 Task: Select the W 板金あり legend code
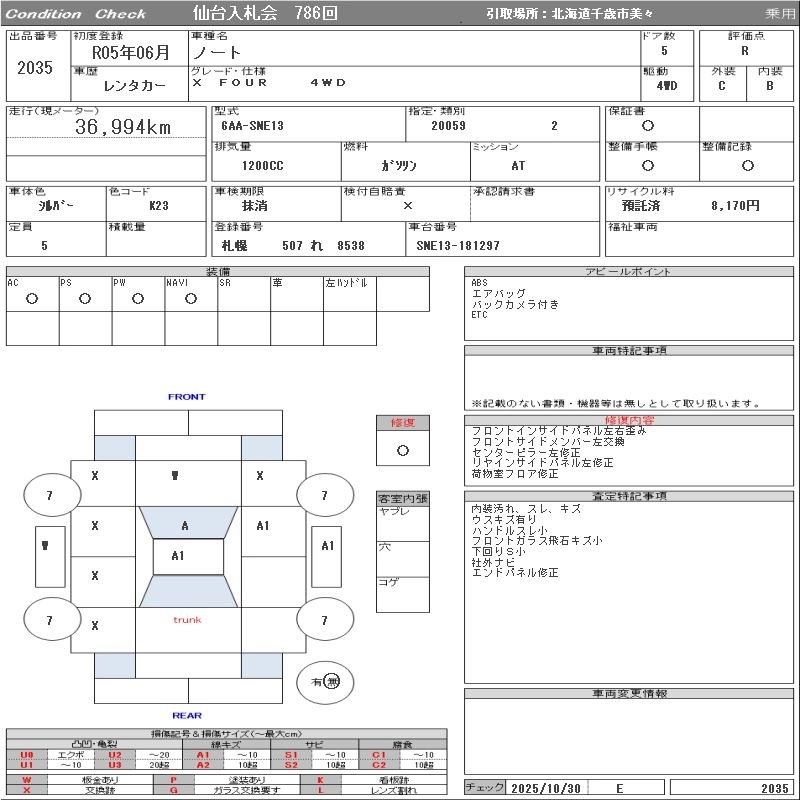pyautogui.click(x=27, y=779)
